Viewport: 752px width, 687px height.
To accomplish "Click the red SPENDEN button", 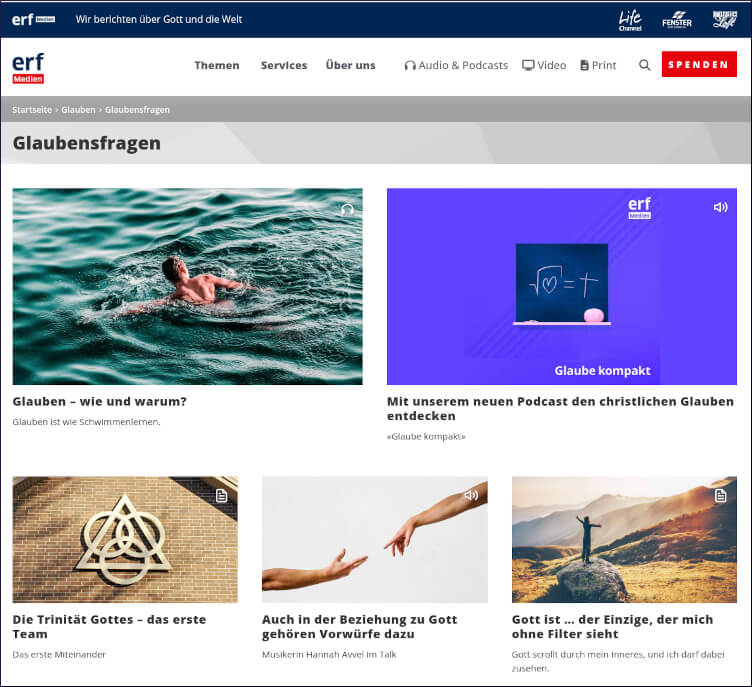I will click(699, 64).
